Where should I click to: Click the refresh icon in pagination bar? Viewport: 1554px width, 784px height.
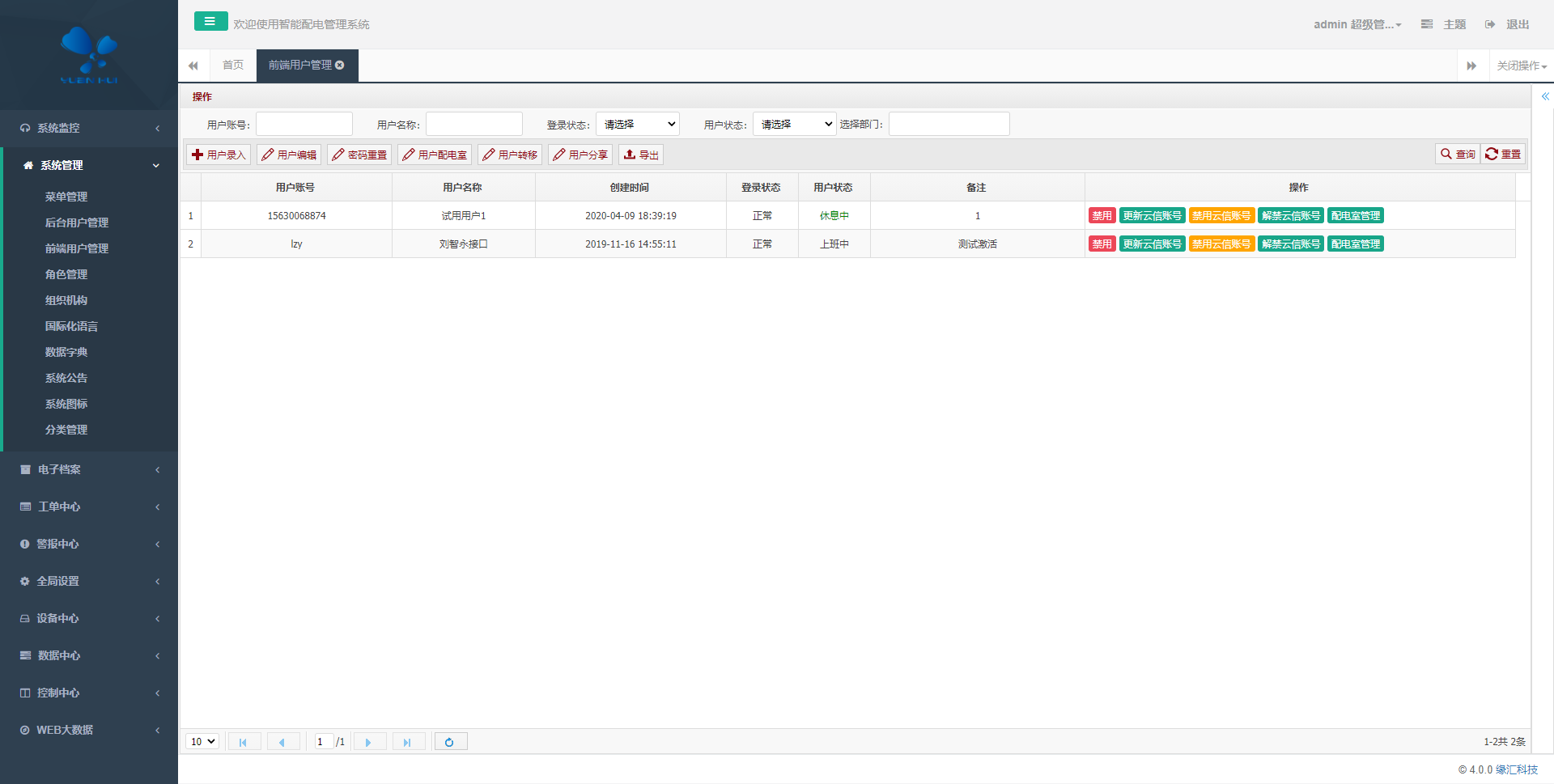(x=450, y=742)
